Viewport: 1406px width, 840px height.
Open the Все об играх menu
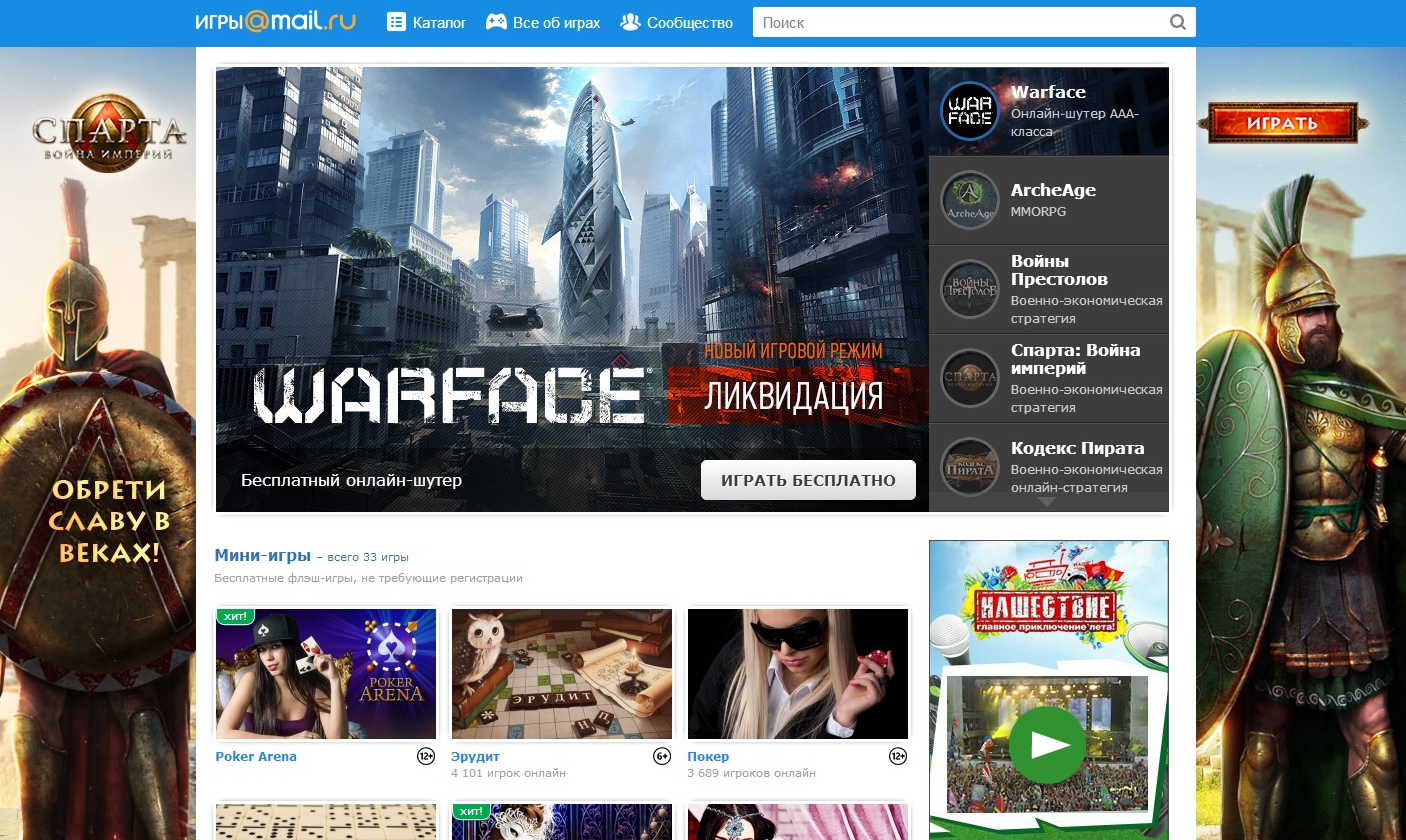click(x=543, y=22)
